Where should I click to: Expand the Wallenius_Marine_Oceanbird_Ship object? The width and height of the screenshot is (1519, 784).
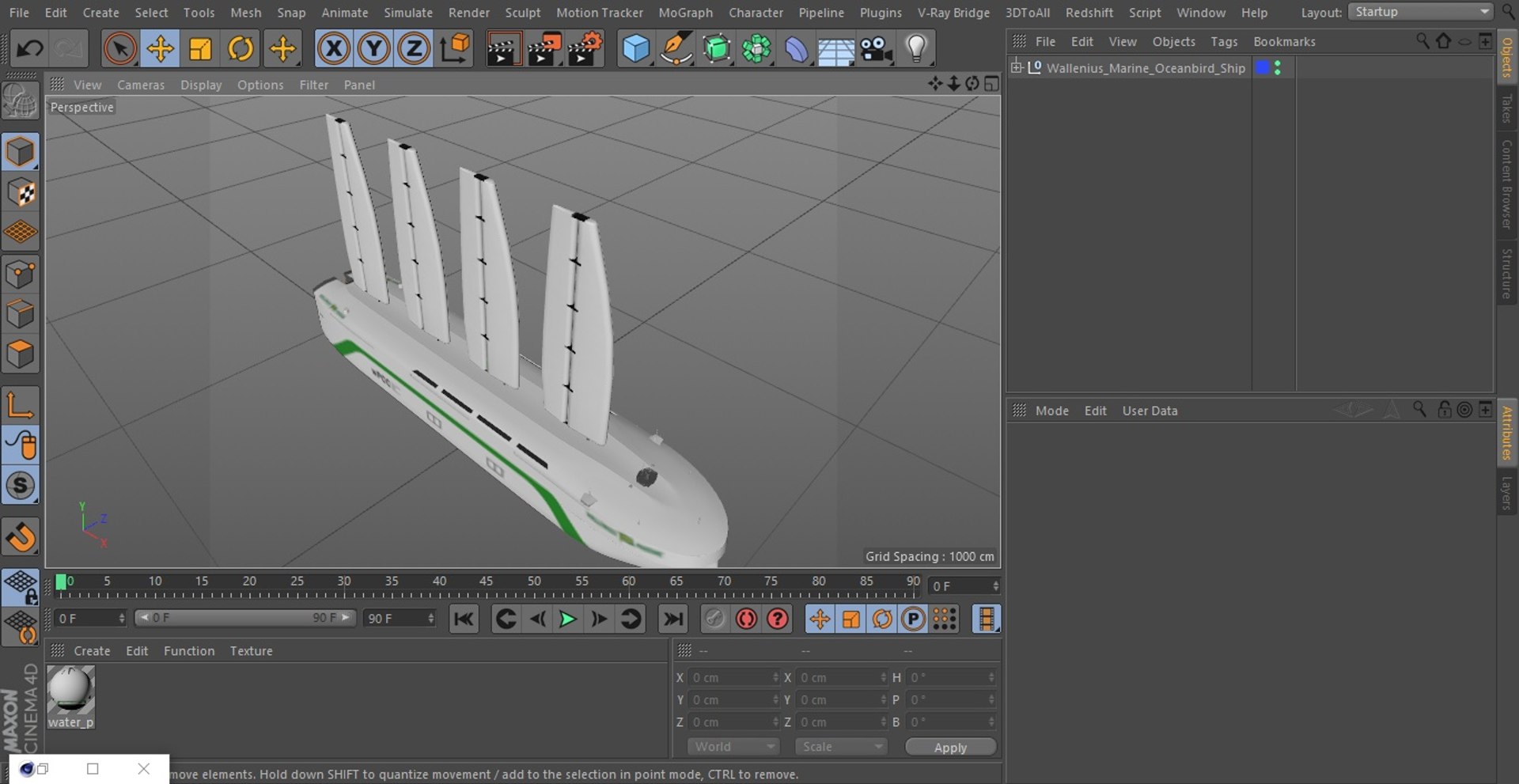1017,67
